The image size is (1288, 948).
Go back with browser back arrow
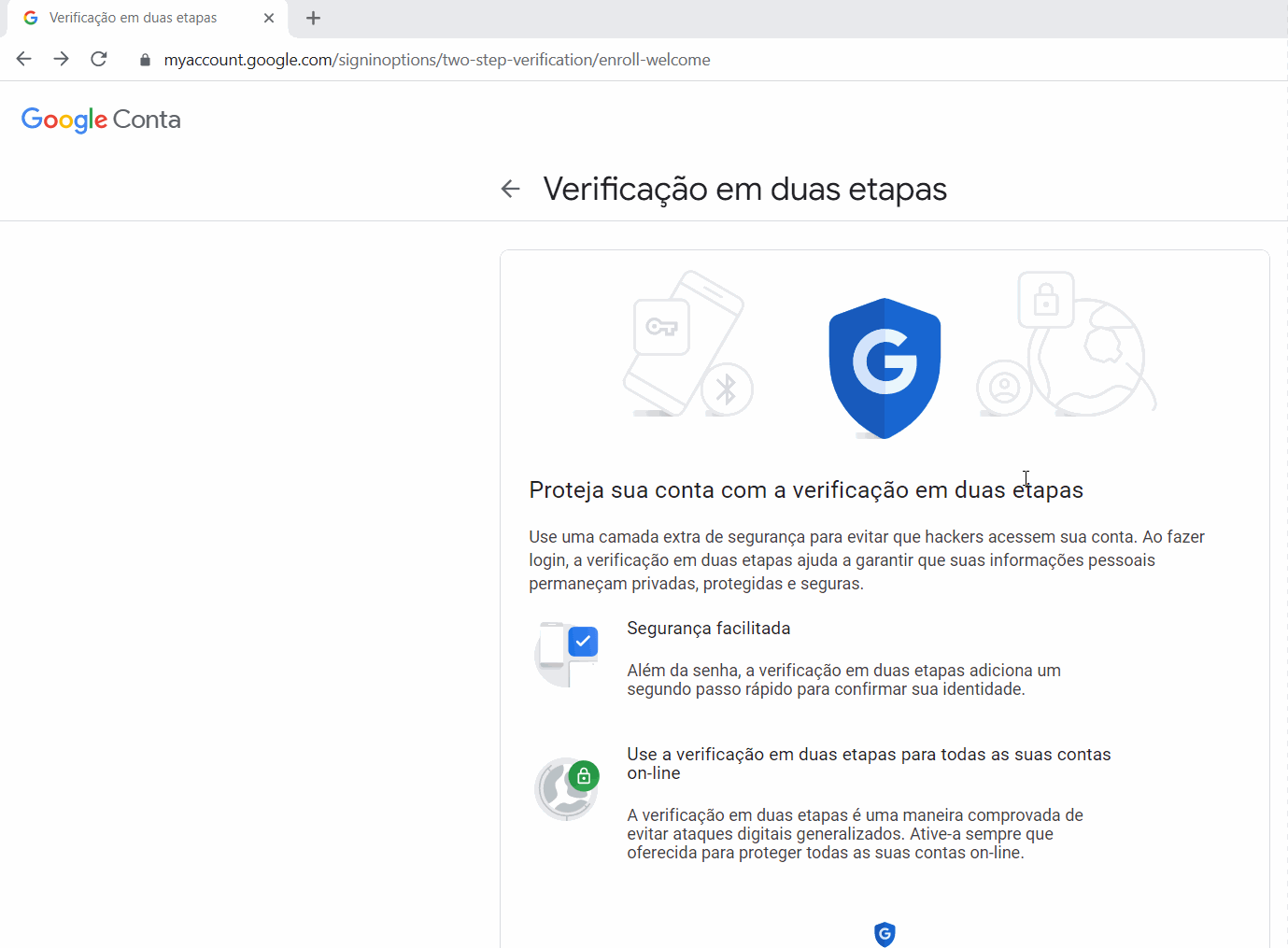(x=24, y=59)
